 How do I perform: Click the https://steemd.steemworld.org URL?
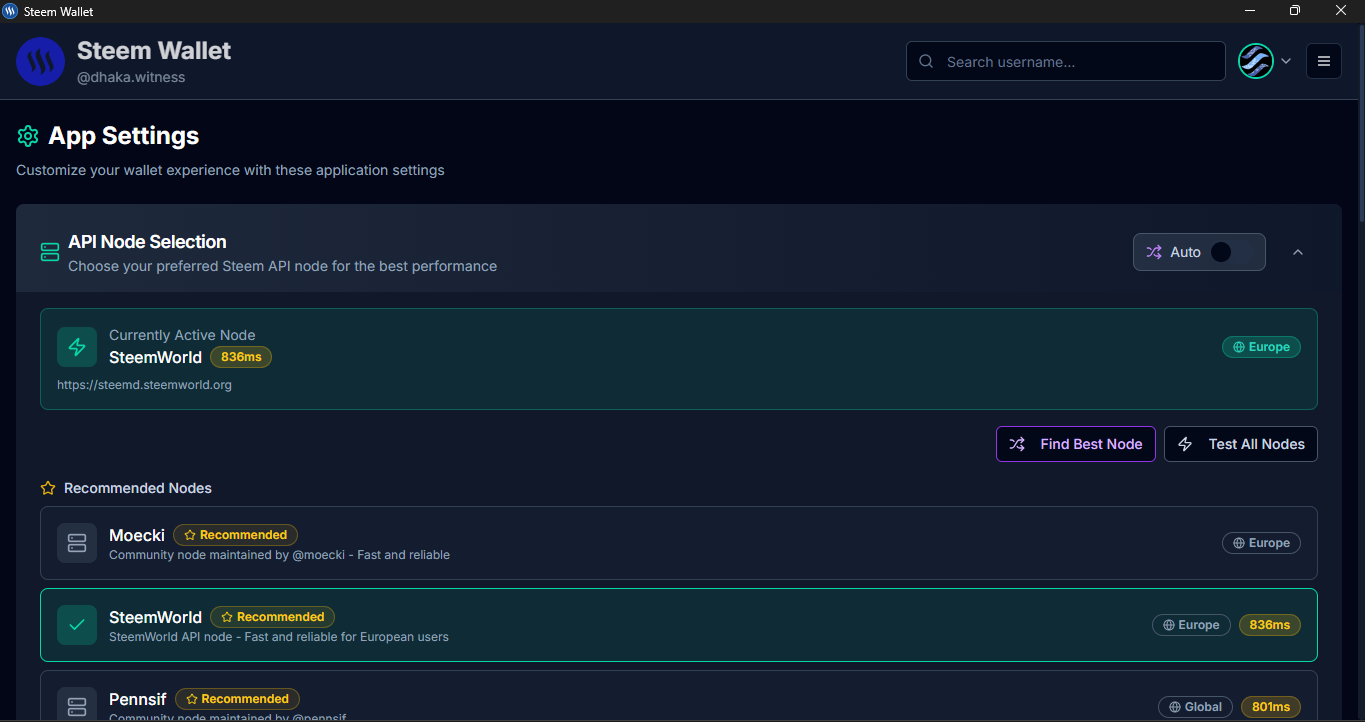(x=144, y=385)
